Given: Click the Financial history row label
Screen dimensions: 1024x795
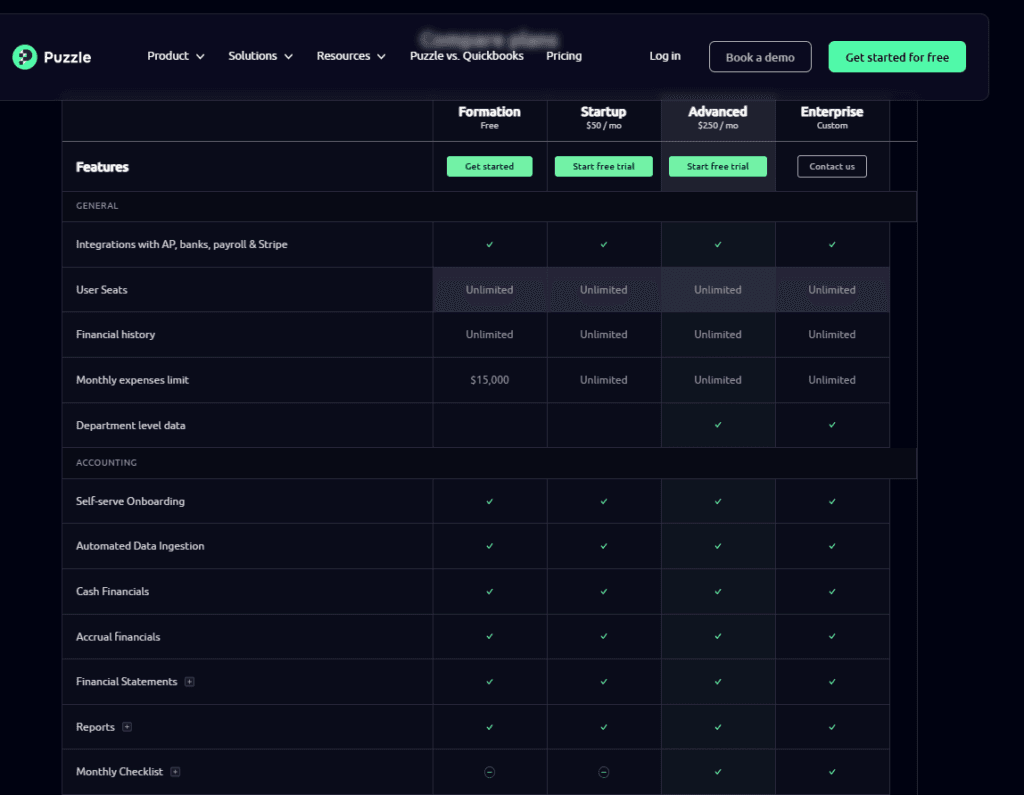Looking at the screenshot, I should pos(116,334).
